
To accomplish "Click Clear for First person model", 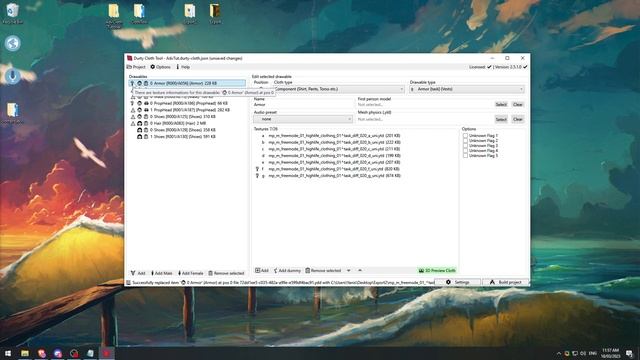I will (518, 104).
